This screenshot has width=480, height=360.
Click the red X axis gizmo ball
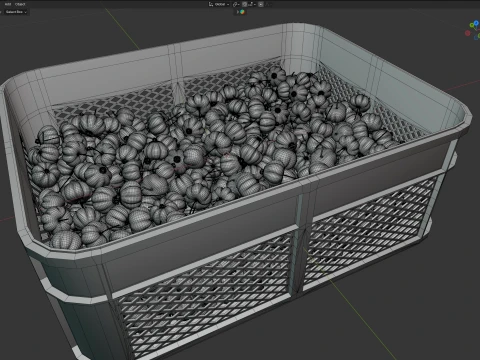click(x=468, y=33)
